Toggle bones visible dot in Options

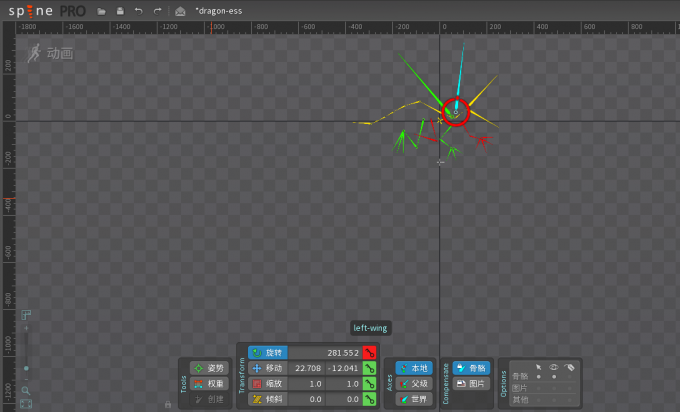554,377
